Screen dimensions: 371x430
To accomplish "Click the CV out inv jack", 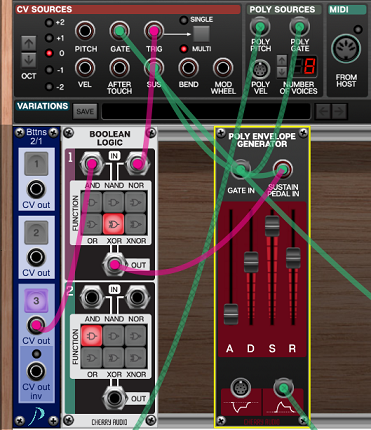I will [x=36, y=371].
